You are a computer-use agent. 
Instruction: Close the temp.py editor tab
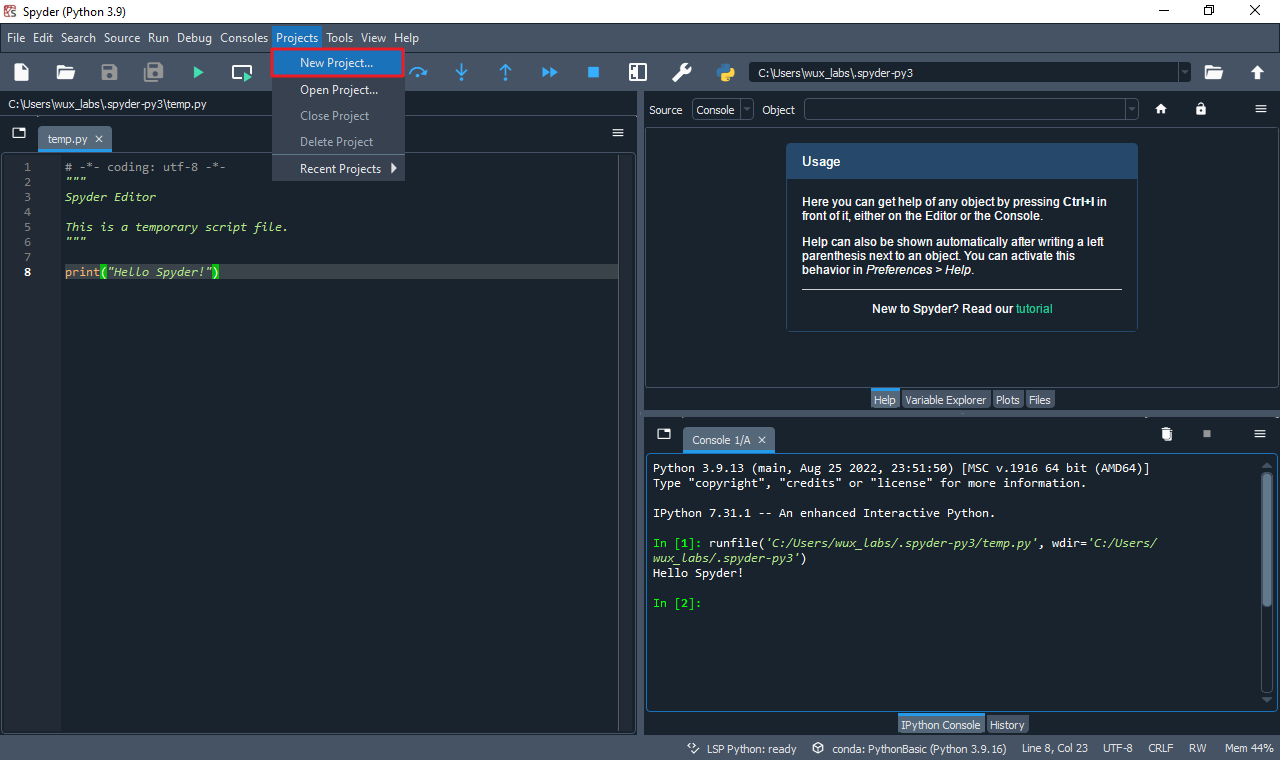pyautogui.click(x=99, y=139)
